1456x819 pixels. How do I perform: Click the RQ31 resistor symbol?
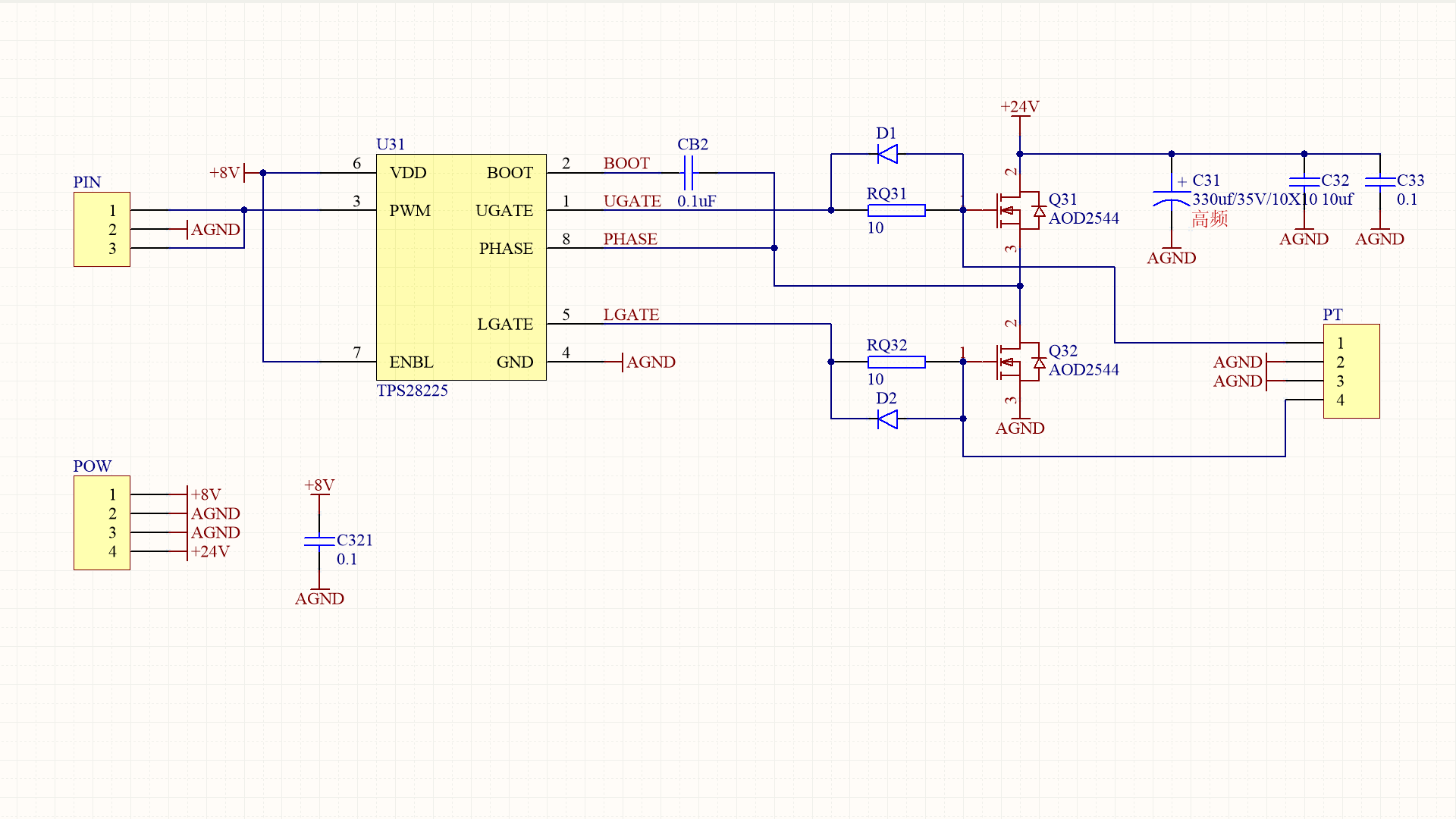896,210
